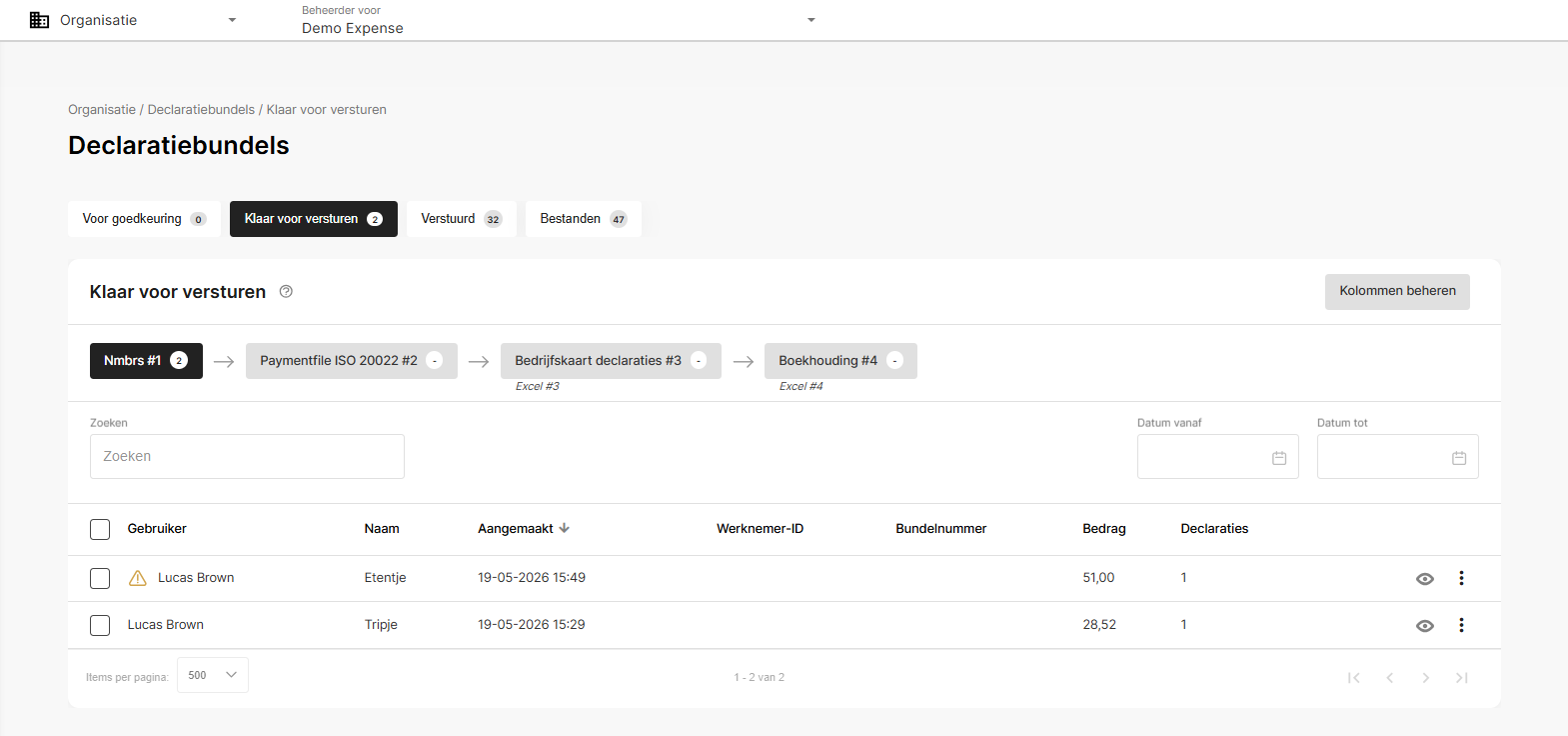1568x736 pixels.
Task: Open the help icon beside Klaar voor versturen
Action: 286,291
